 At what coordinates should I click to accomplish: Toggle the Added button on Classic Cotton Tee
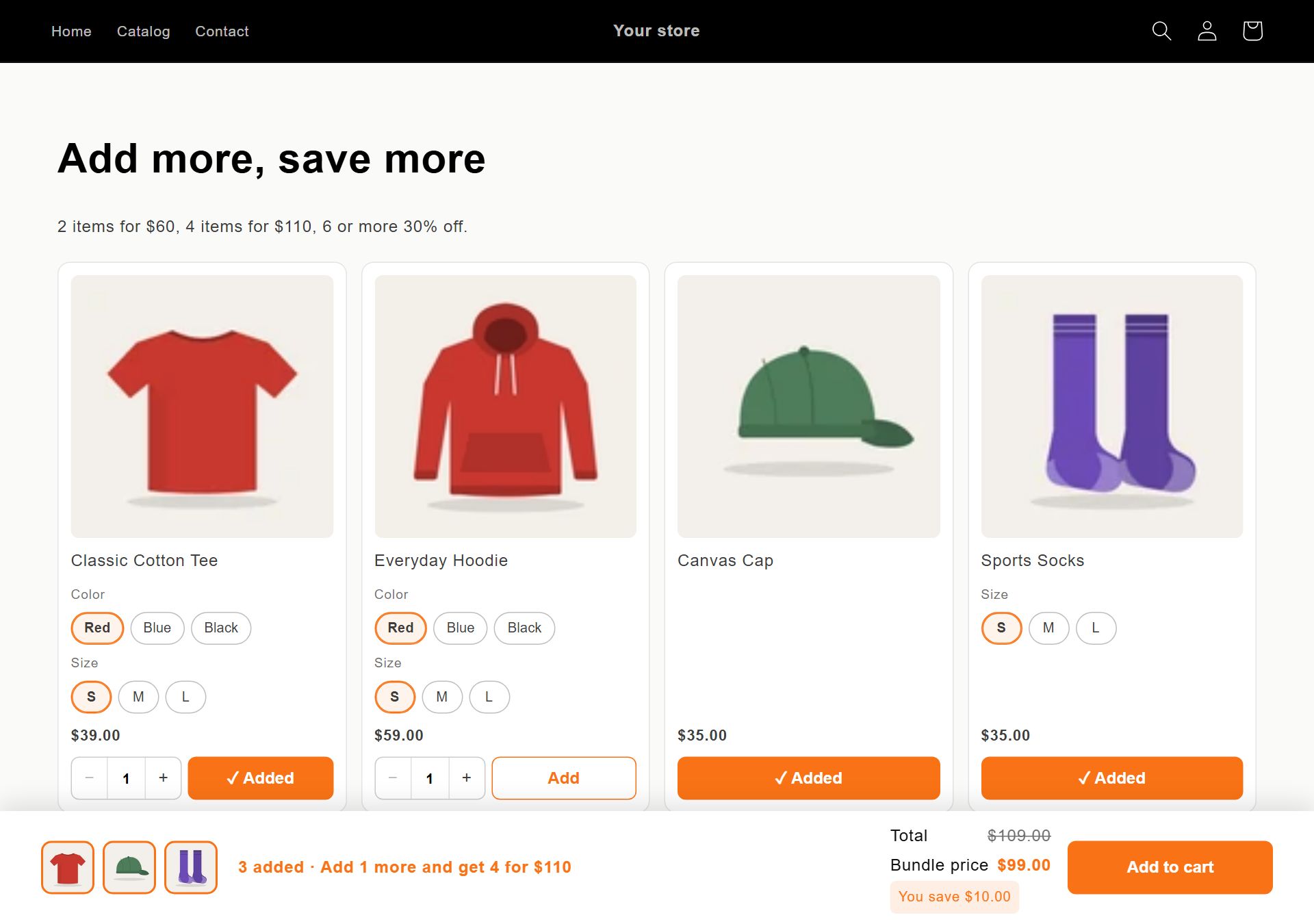(x=261, y=778)
